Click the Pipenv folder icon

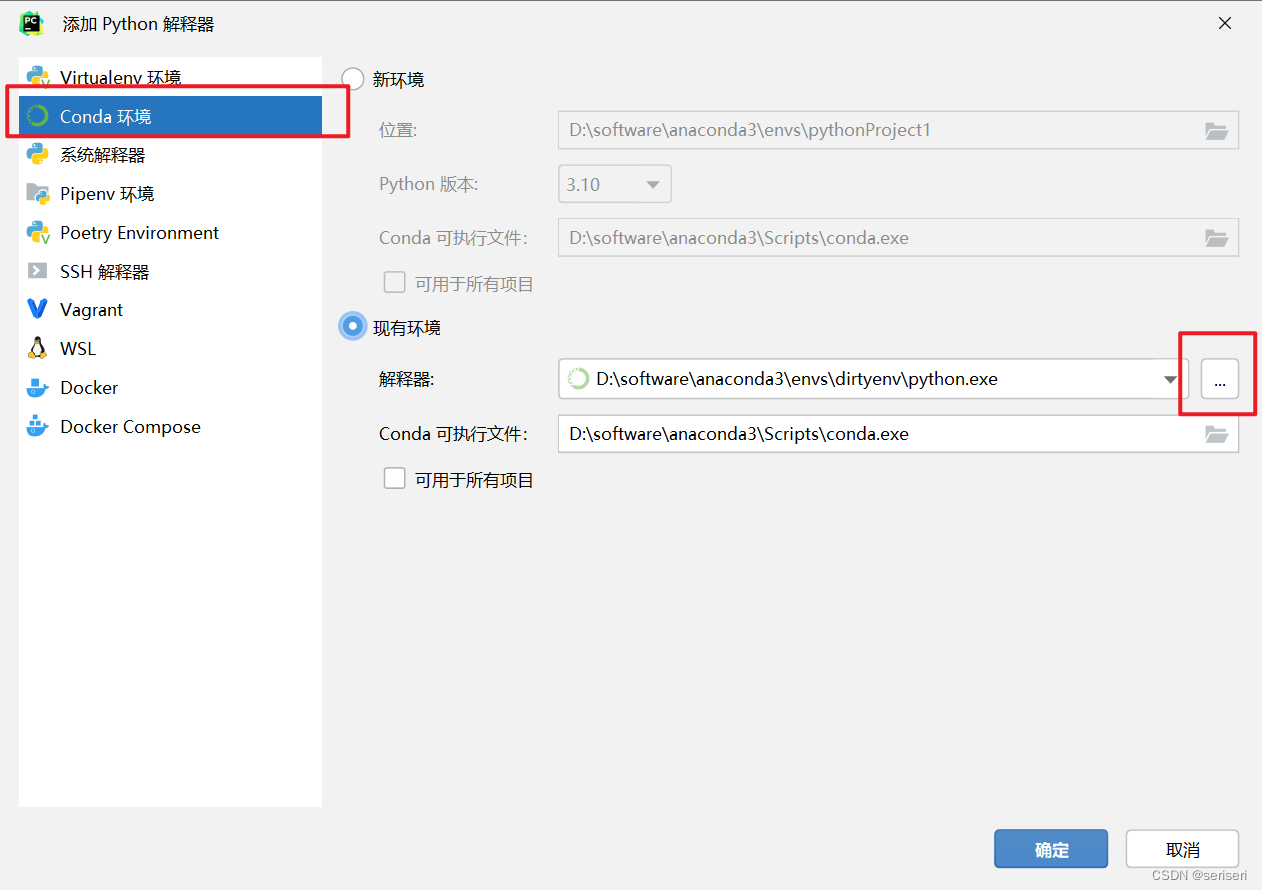point(38,194)
